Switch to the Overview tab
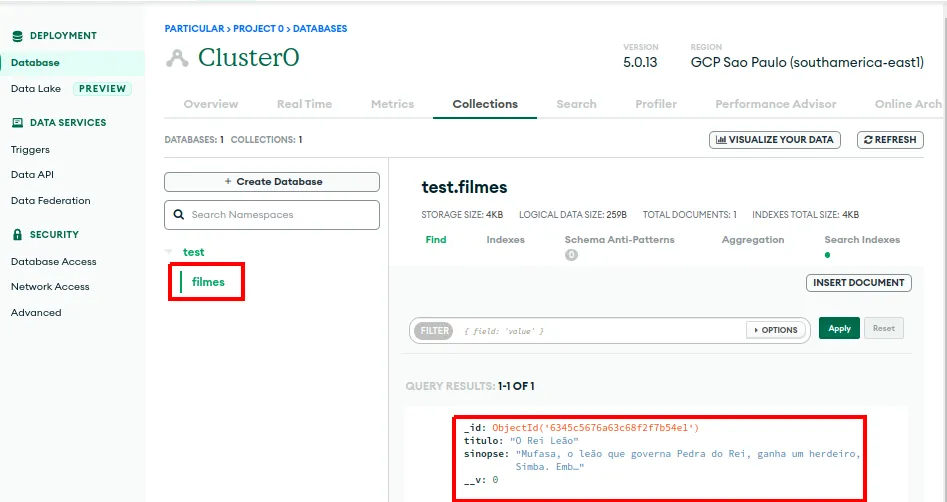The image size is (947, 502). pyautogui.click(x=211, y=104)
